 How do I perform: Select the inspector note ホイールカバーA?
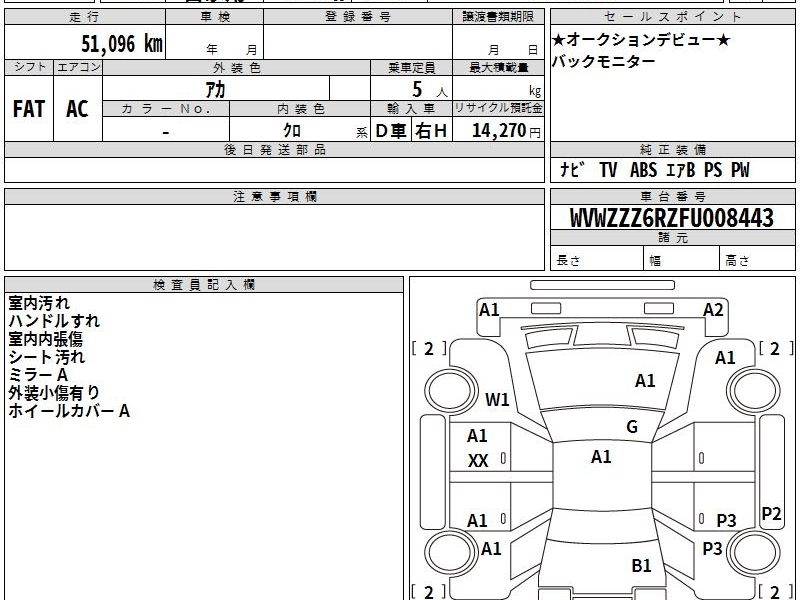pyautogui.click(x=69, y=411)
